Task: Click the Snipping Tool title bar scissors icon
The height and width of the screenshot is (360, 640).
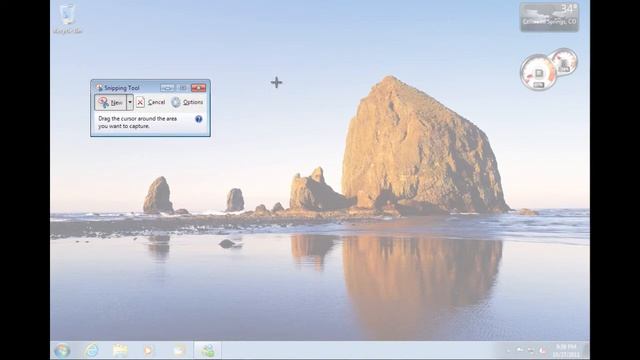Action: tap(99, 88)
